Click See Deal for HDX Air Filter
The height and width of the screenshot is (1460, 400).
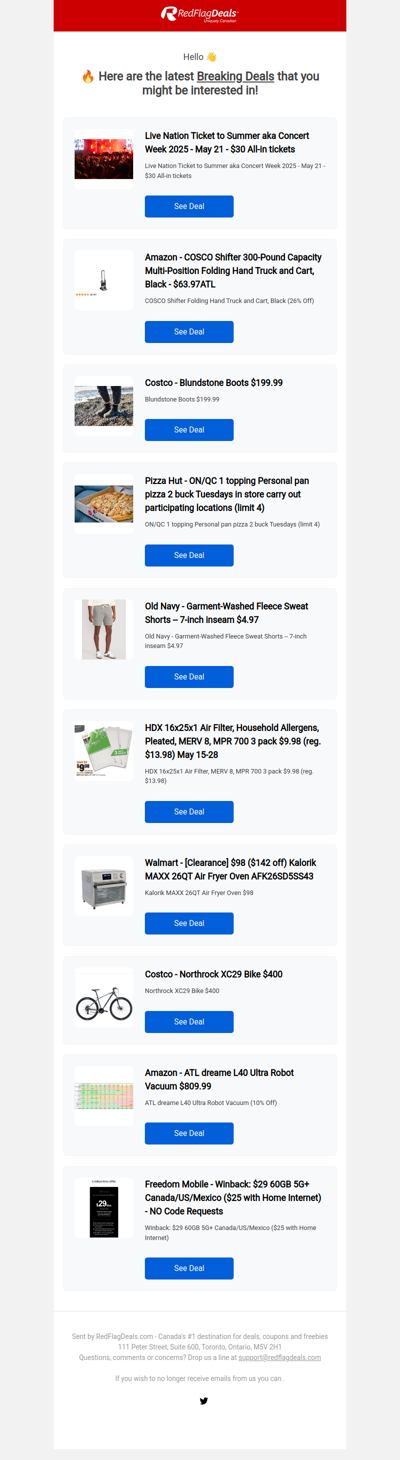[x=189, y=812]
